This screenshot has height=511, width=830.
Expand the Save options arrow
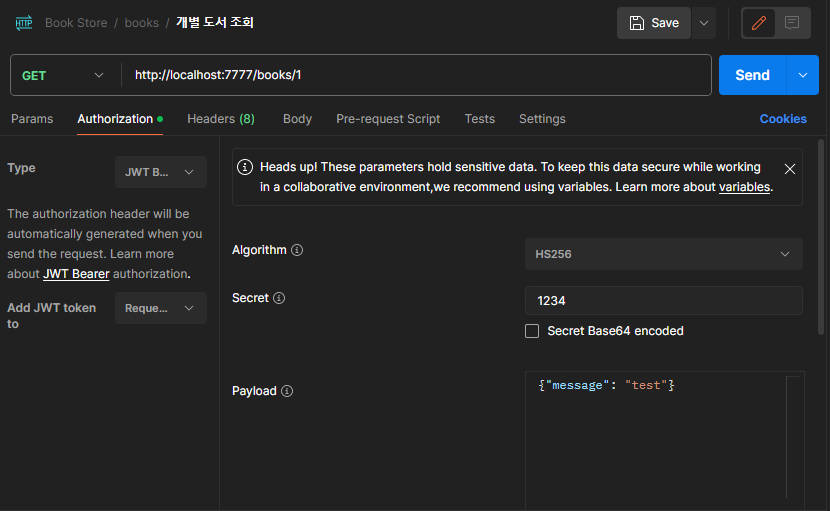[x=703, y=23]
